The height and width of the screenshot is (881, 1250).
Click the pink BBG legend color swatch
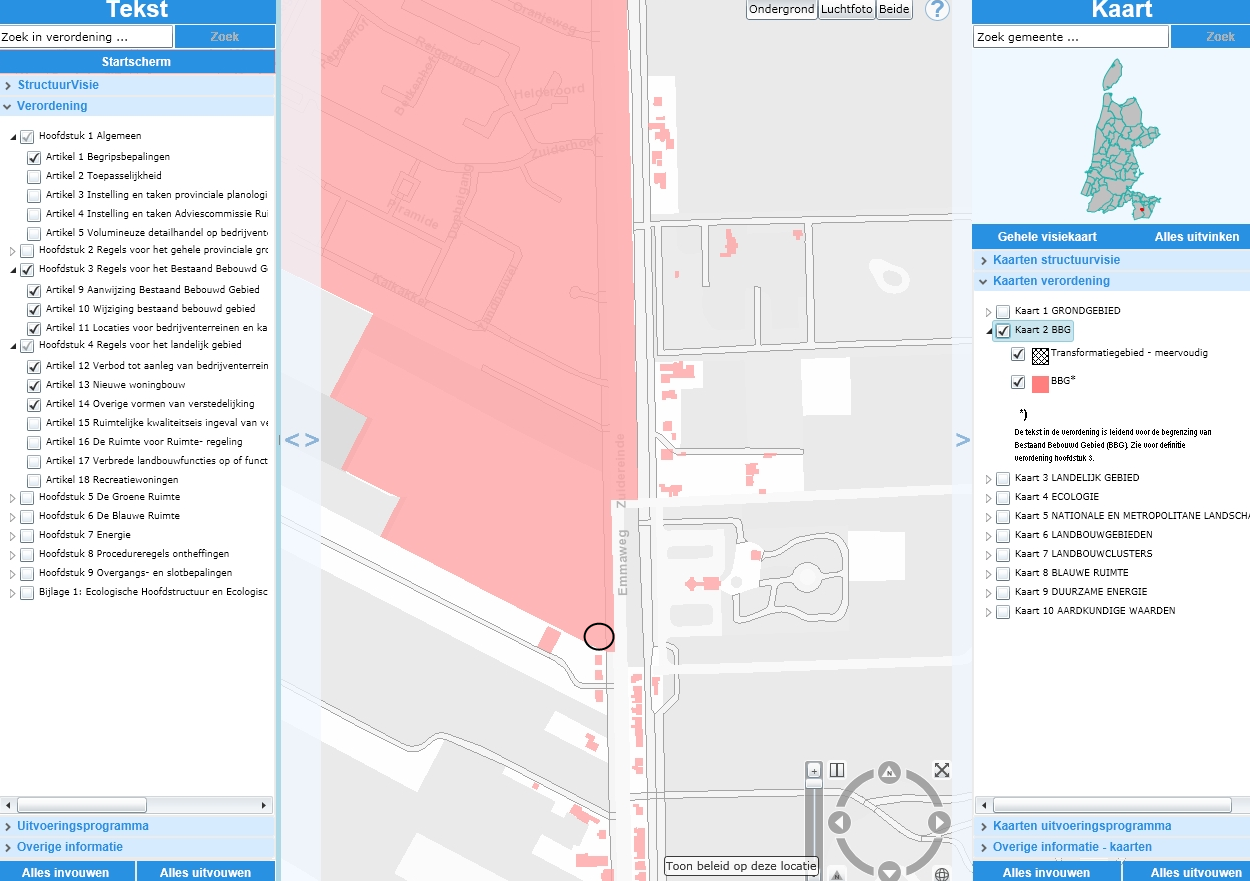tap(1040, 383)
